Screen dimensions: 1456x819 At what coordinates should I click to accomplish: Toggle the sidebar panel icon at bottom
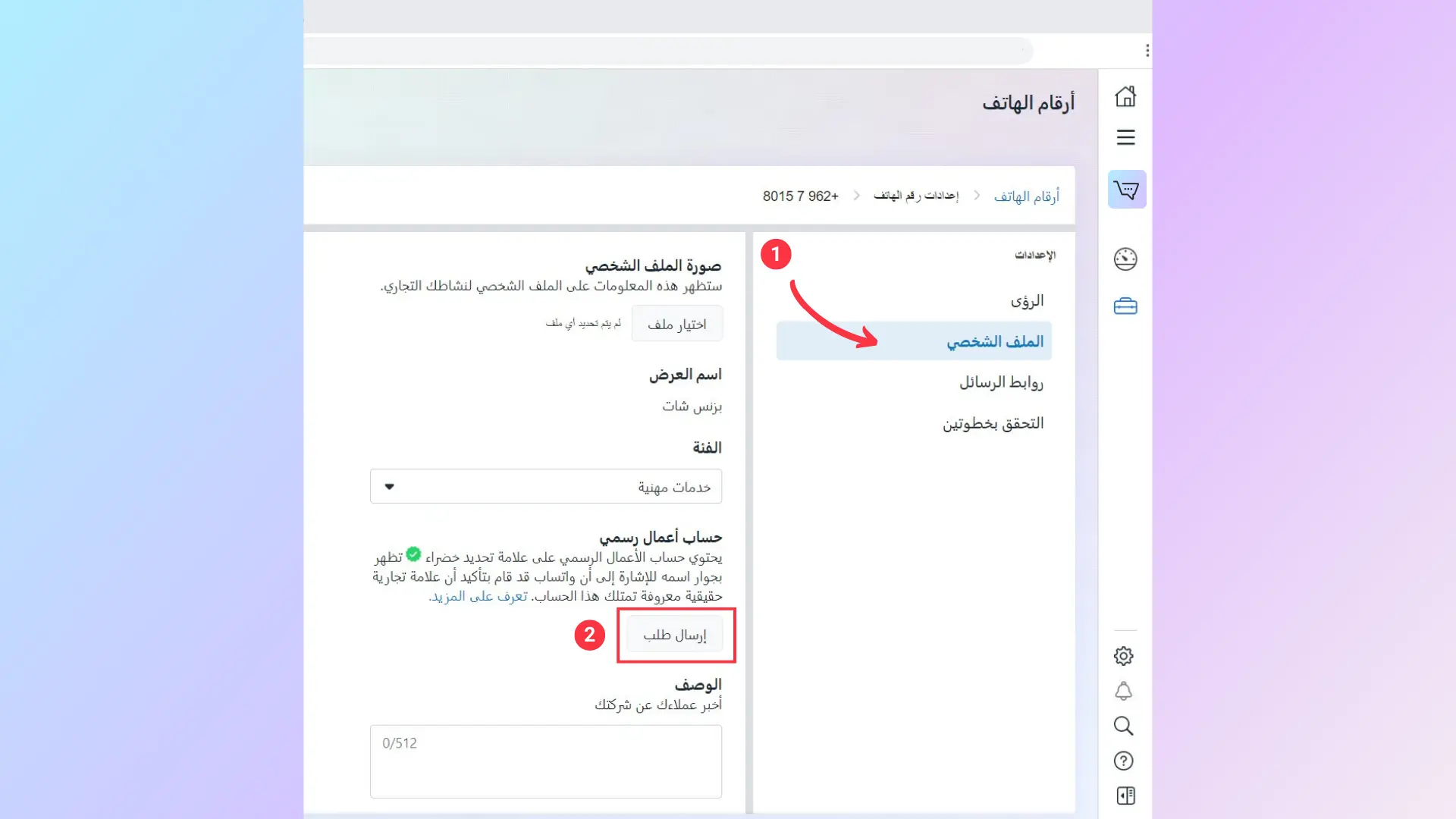1126,795
